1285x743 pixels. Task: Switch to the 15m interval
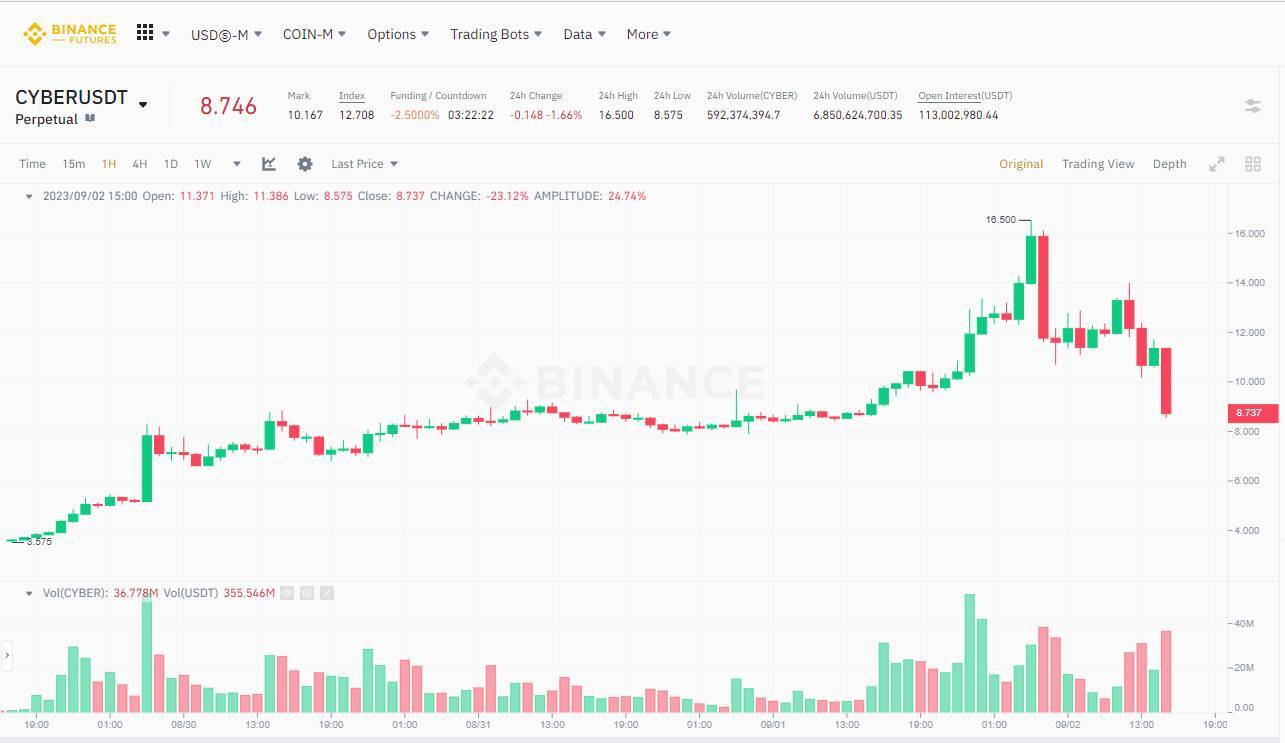(x=73, y=164)
